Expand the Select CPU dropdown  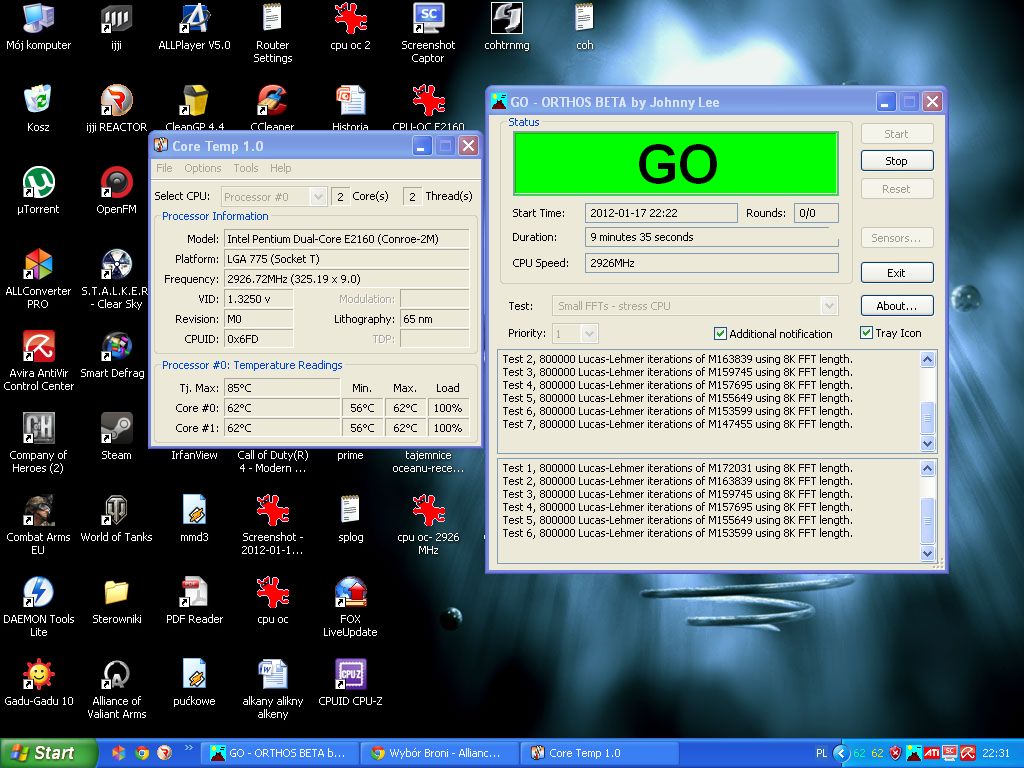[318, 197]
